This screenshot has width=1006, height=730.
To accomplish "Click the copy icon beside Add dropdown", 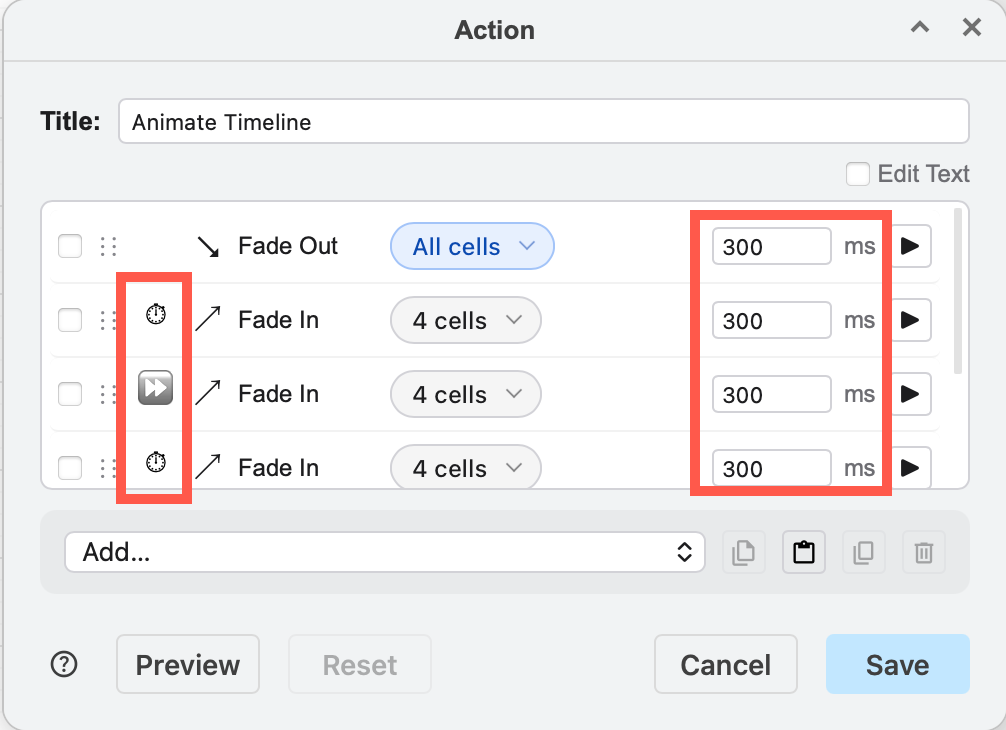I will point(744,552).
